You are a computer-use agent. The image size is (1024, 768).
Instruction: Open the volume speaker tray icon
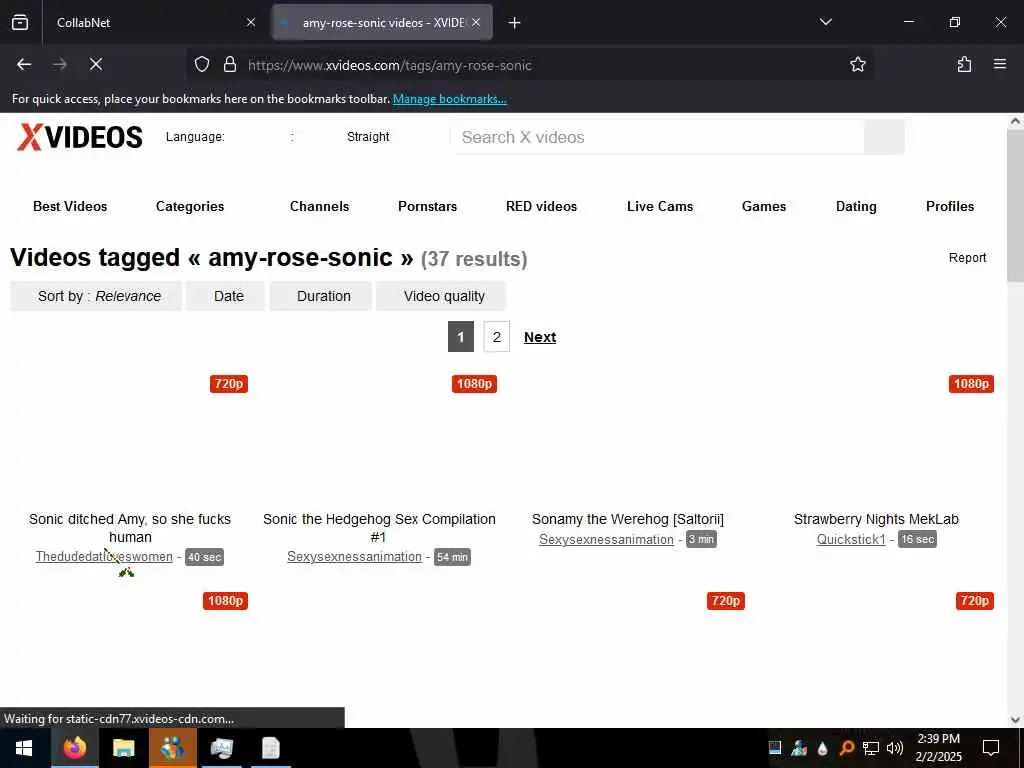(895, 748)
